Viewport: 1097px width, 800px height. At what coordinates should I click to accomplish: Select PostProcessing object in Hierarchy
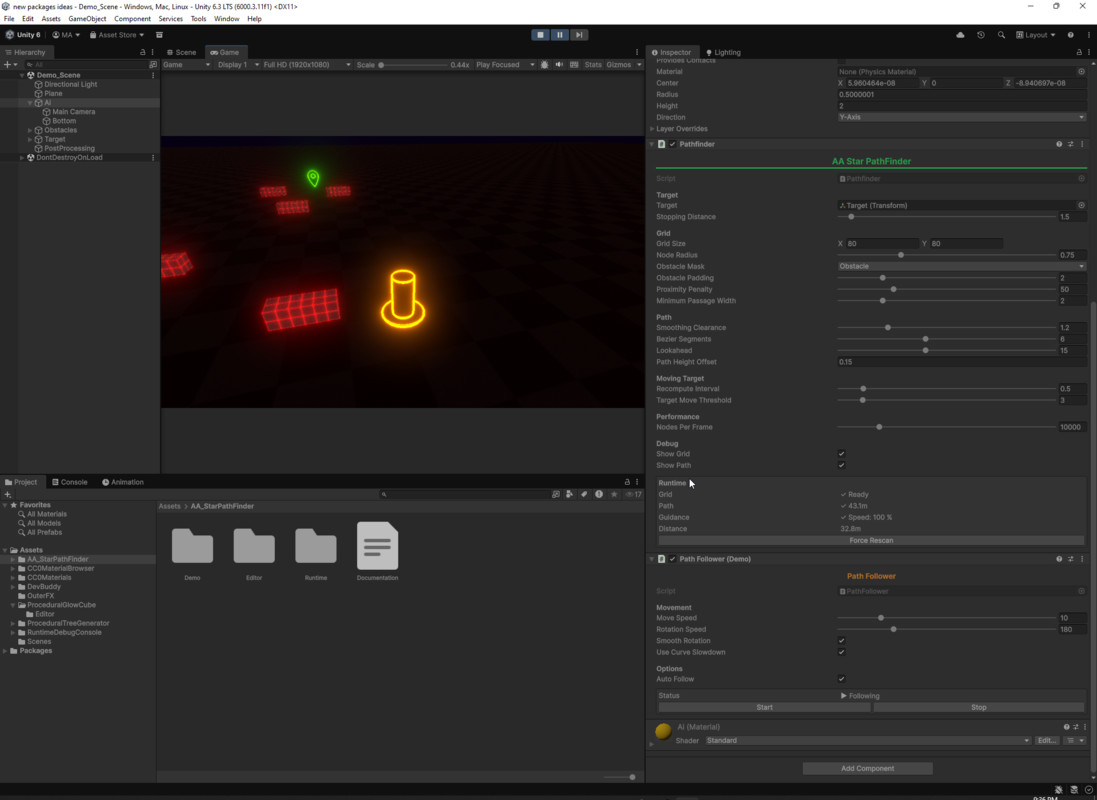pos(69,148)
